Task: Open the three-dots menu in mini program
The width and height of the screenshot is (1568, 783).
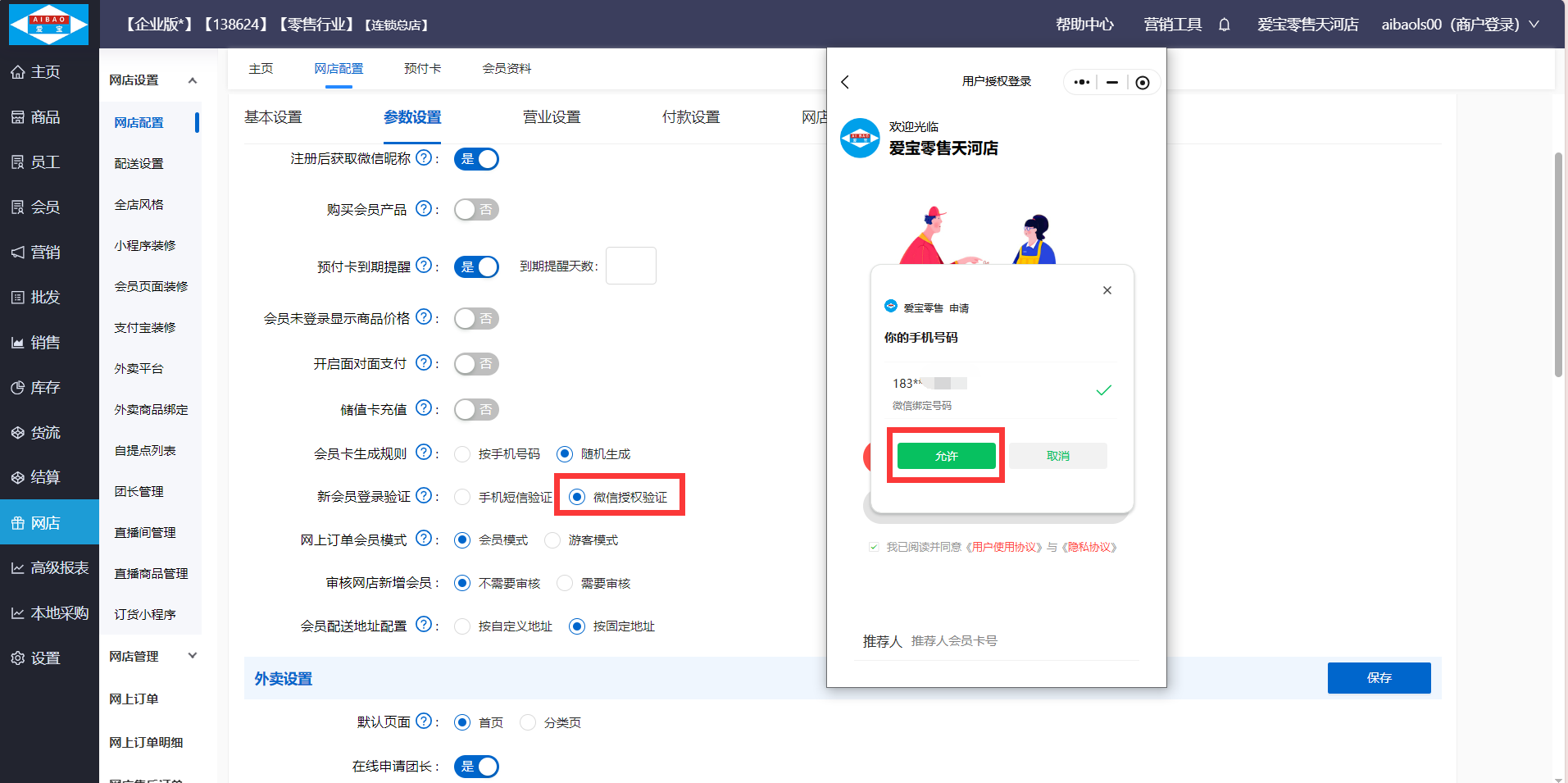Action: pyautogui.click(x=1081, y=82)
